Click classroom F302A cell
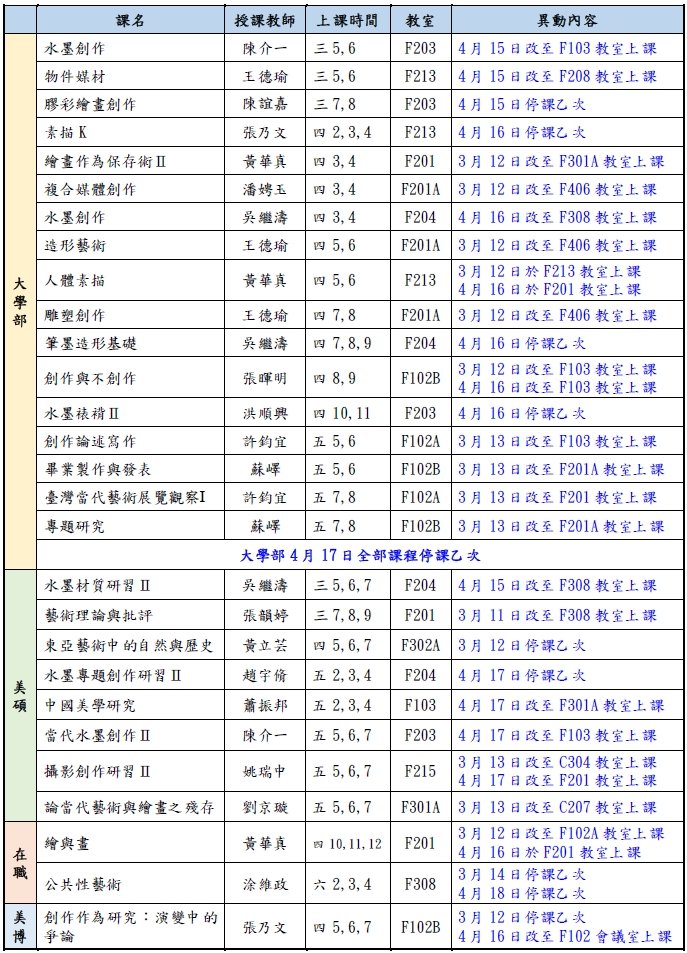687x953 pixels. click(420, 646)
